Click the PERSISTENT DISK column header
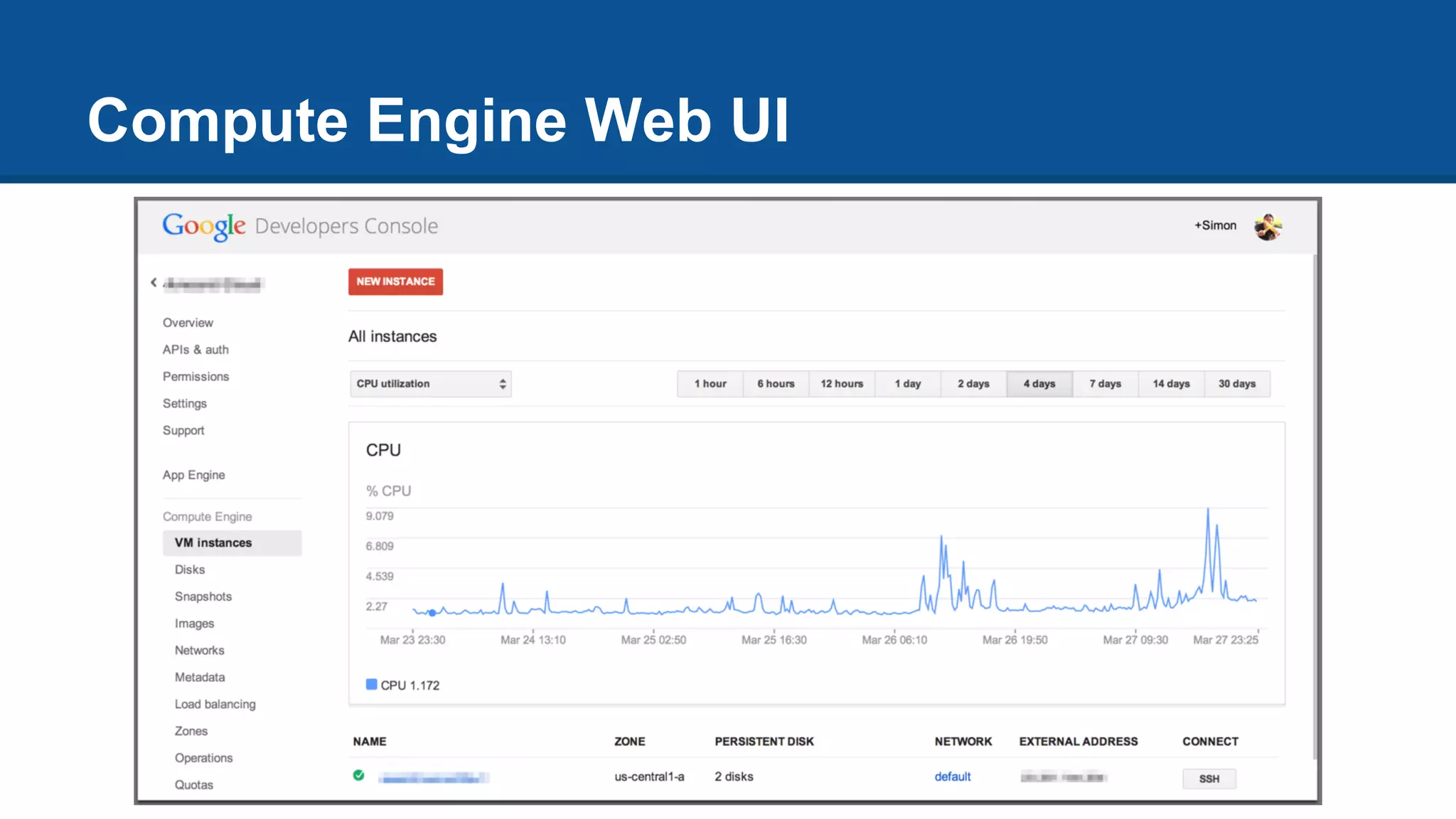1456x819 pixels. point(764,742)
